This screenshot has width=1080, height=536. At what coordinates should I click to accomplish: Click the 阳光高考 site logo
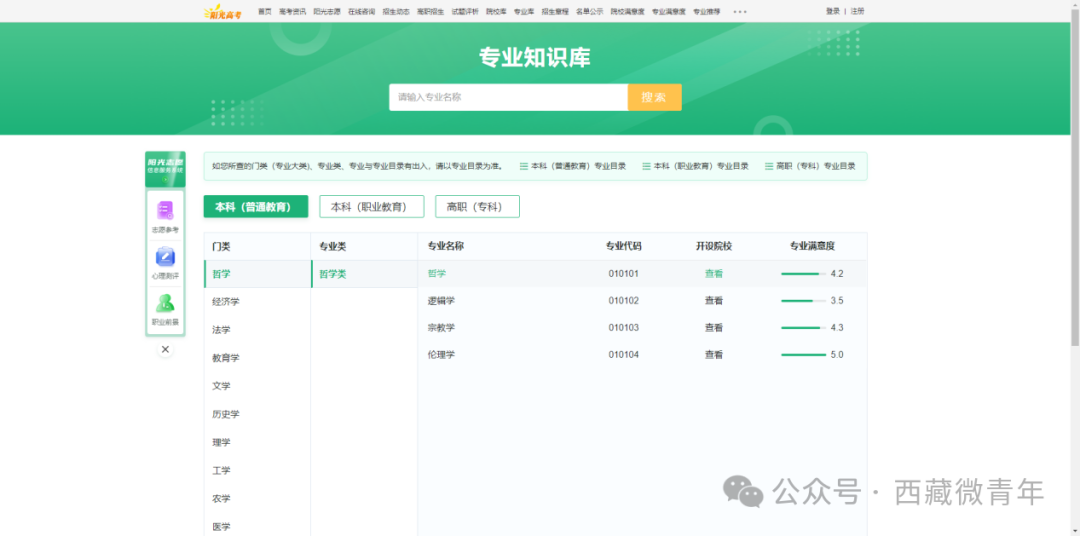click(223, 12)
